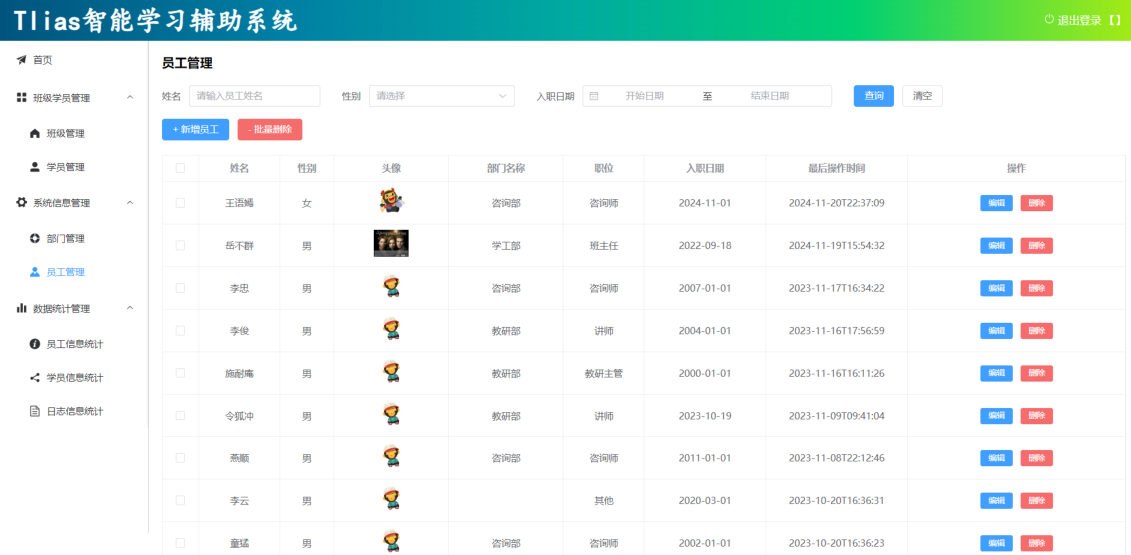Click the house icon beside 班级管理
This screenshot has width=1131, height=555.
tap(35, 134)
